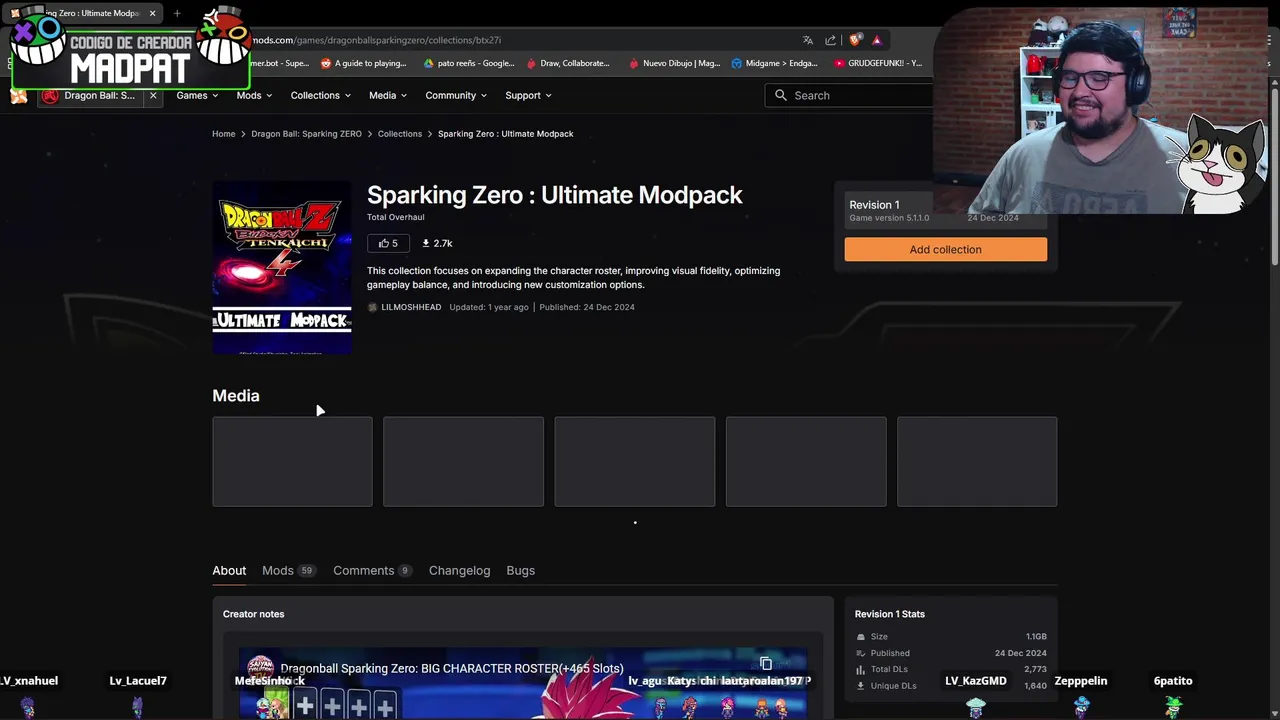Image resolution: width=1280 pixels, height=720 pixels.
Task: Click 'Revision 1 Stats' heading
Action: pos(890,614)
